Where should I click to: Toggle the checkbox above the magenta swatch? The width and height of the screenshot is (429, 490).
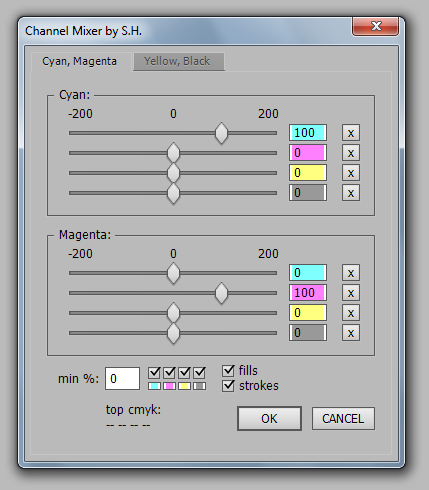click(169, 373)
